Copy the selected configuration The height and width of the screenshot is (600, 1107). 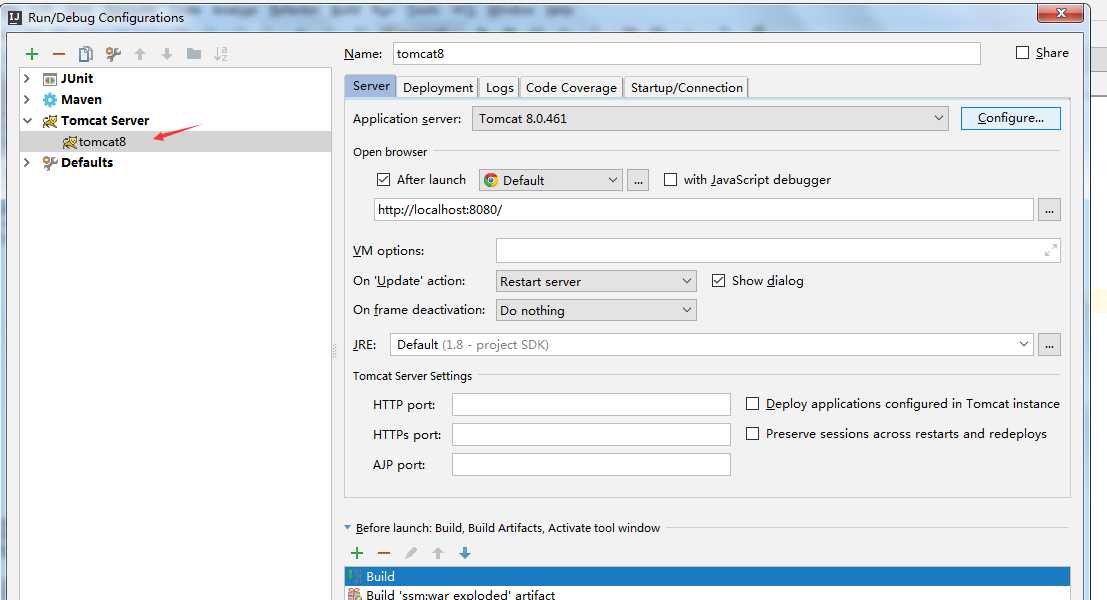click(x=85, y=54)
